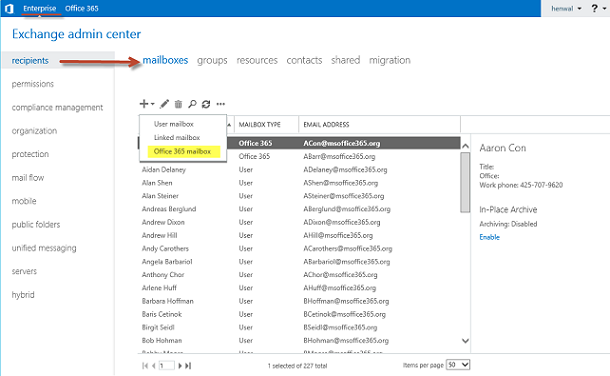Screen dimensions: 610x376
Task: Click the list scrollbar up arrow
Action: [465, 146]
